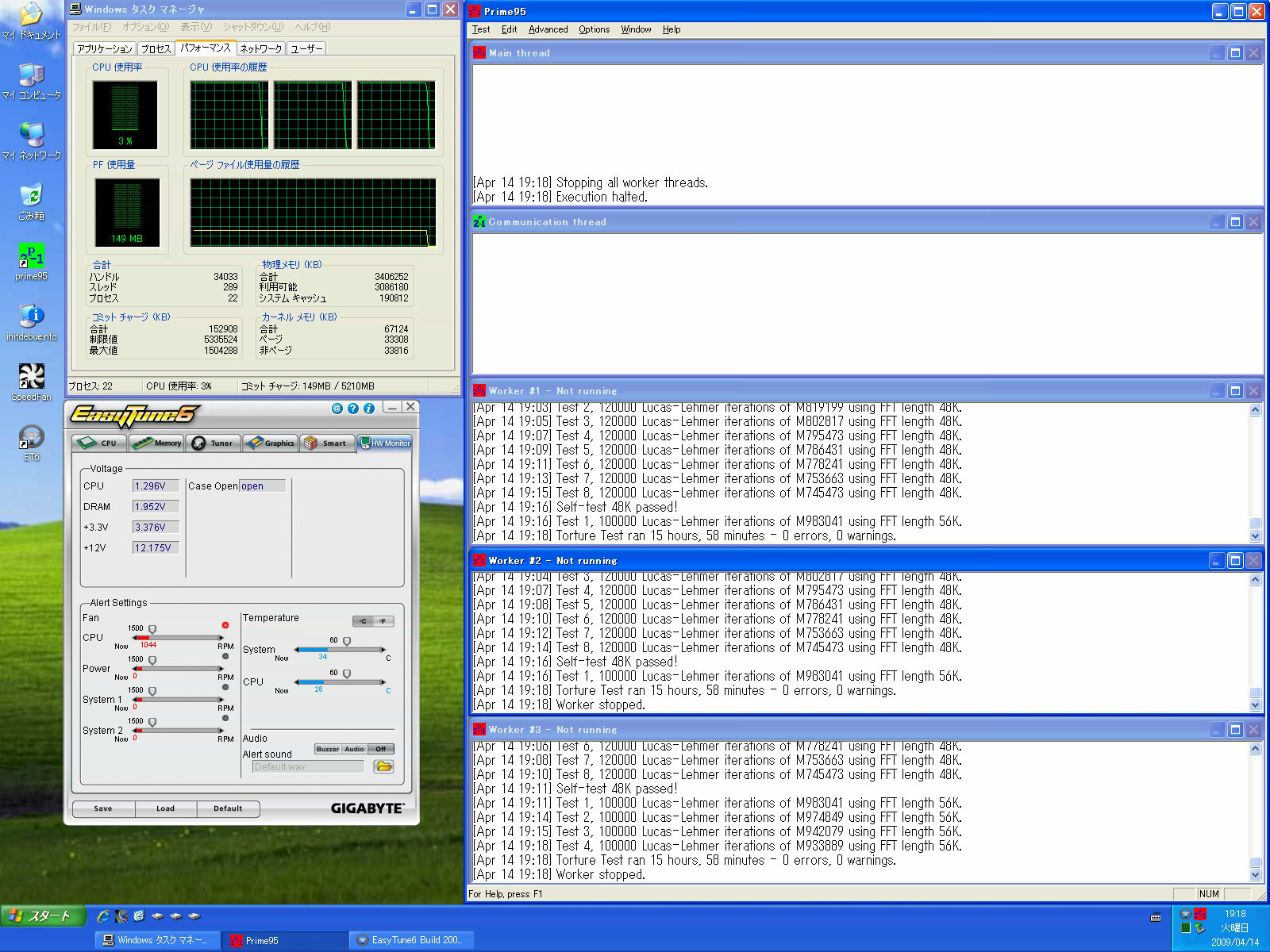Open the Recycle Bin (ごみ箱) desktop icon
This screenshot has height=952, width=1270.
tap(31, 202)
